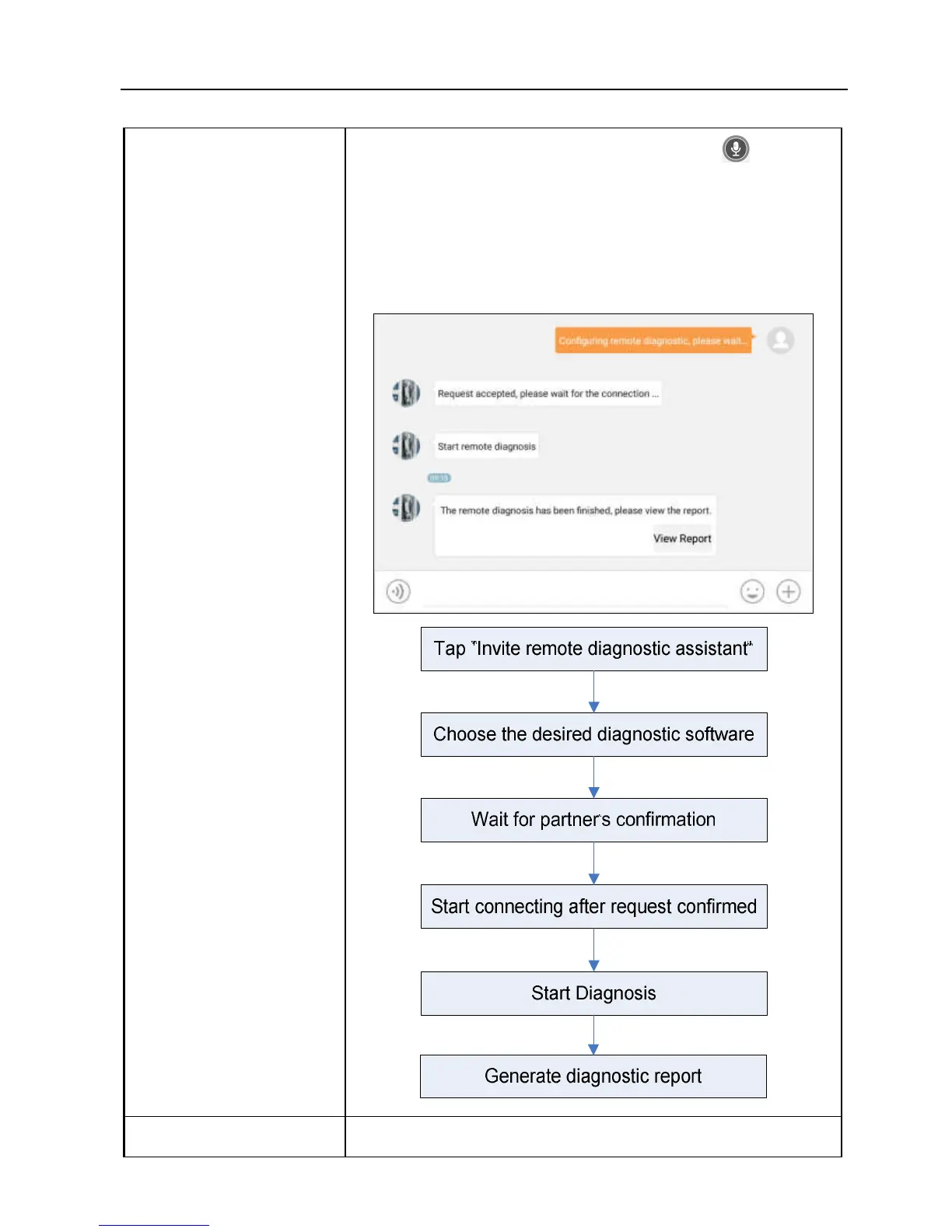The height and width of the screenshot is (1232, 952).
Task: Select 'Choose the desired diagnostic software' step
Action: pos(593,734)
